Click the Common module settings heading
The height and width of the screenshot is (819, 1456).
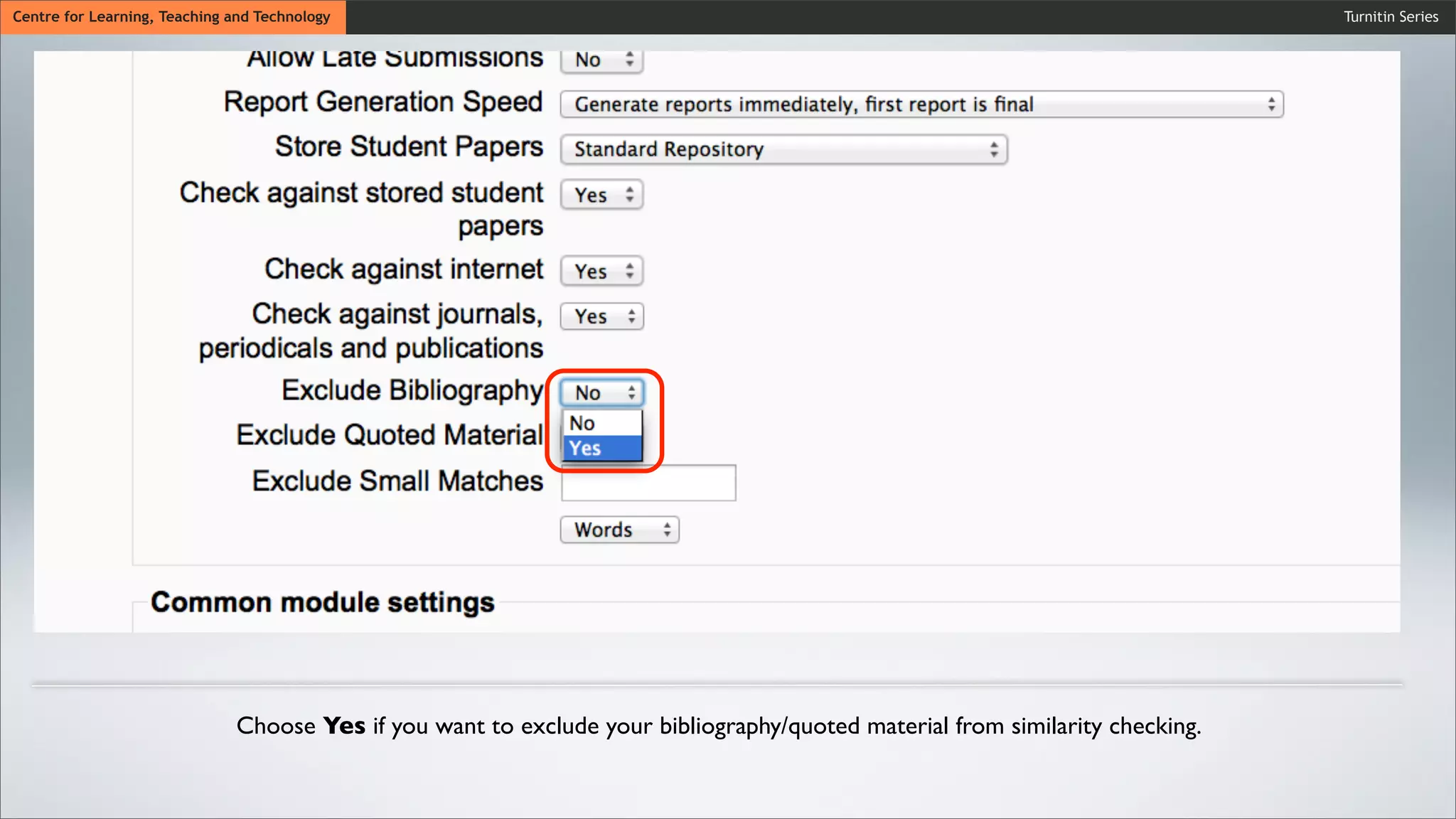click(322, 602)
